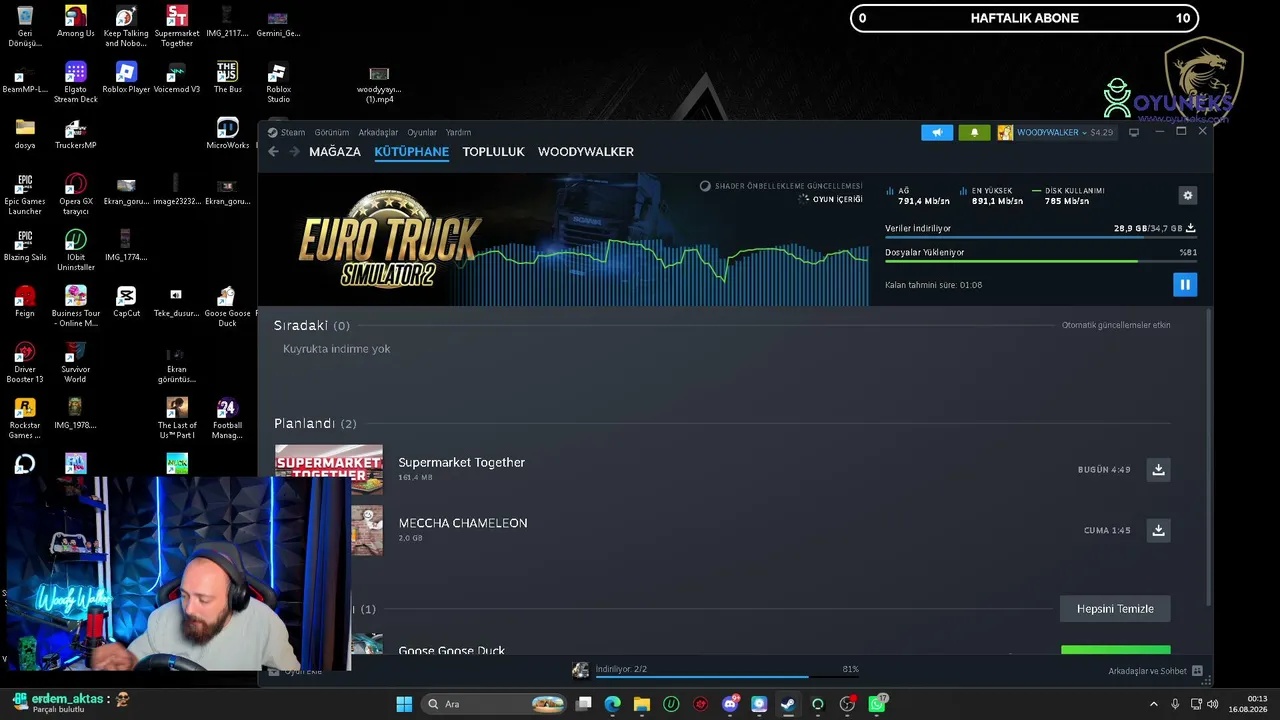Image resolution: width=1280 pixels, height=720 pixels.
Task: Open the Görünüm menu
Action: pyautogui.click(x=332, y=132)
